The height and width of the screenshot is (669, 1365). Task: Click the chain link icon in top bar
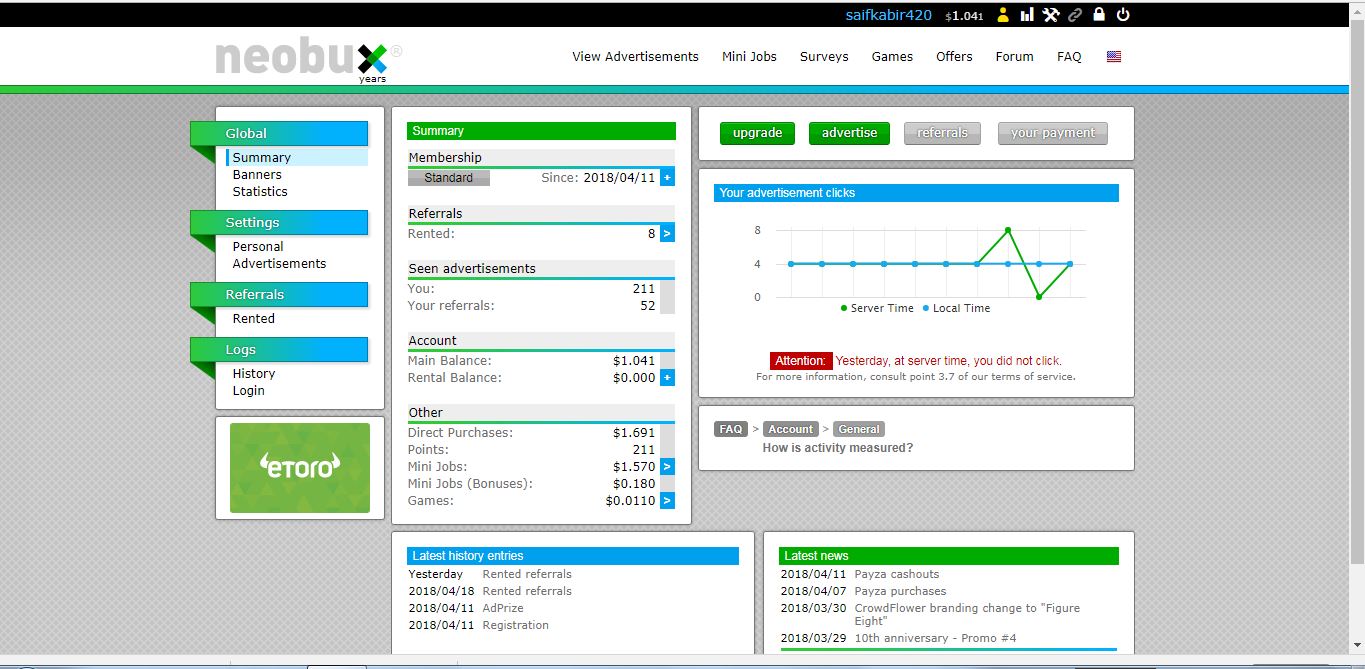[x=1075, y=15]
